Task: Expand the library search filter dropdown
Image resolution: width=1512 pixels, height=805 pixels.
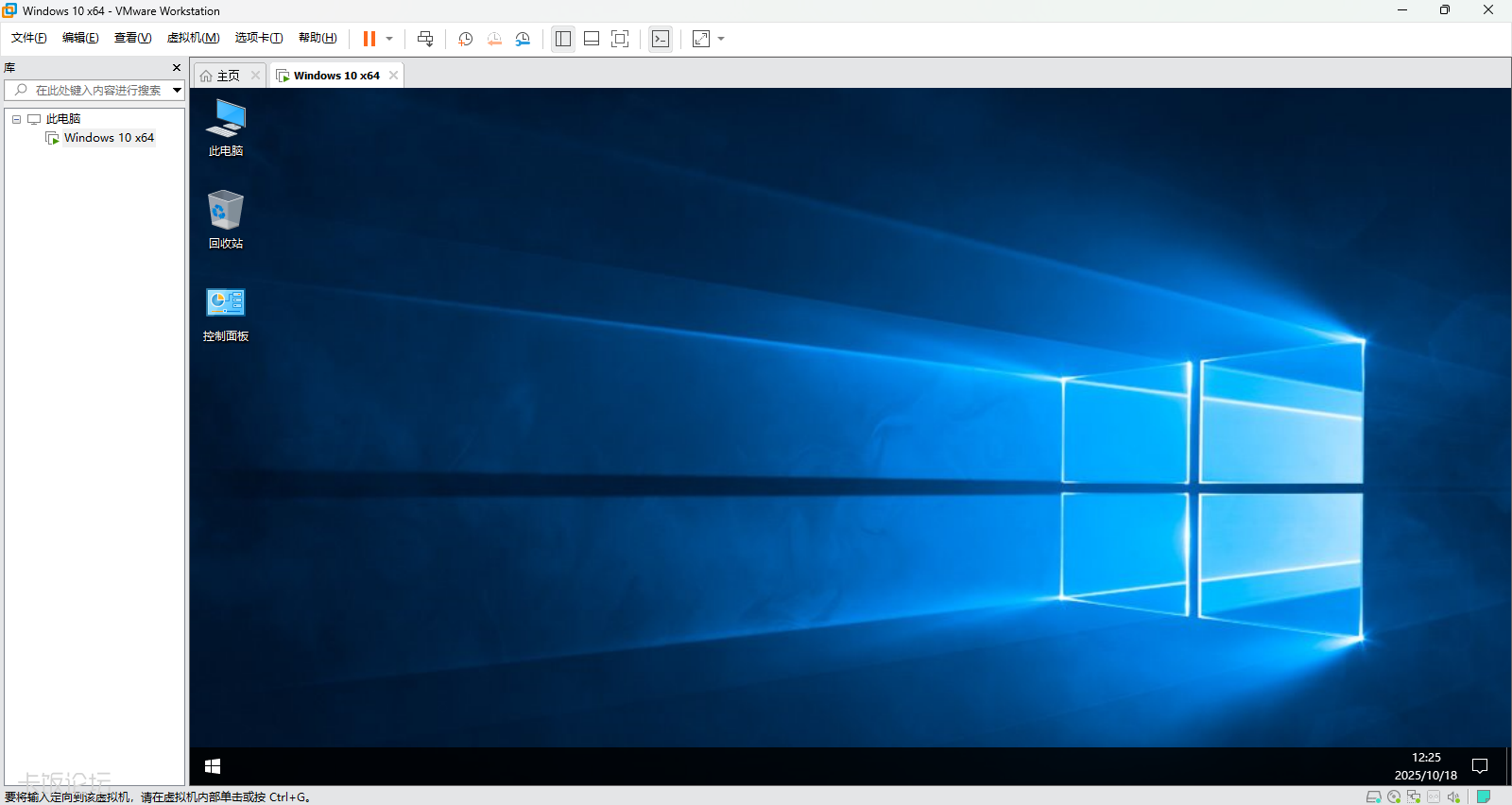Action: pos(177,90)
